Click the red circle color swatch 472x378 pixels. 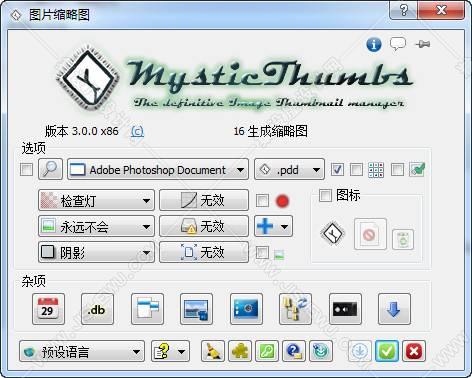click(x=282, y=201)
